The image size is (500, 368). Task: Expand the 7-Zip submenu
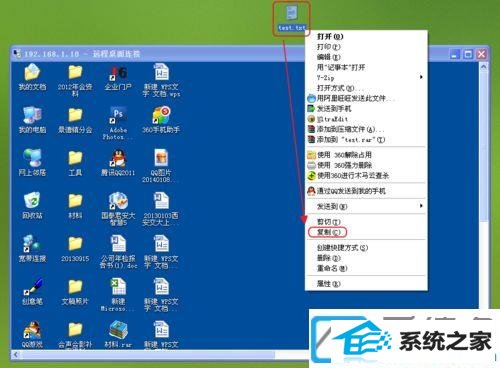point(366,78)
